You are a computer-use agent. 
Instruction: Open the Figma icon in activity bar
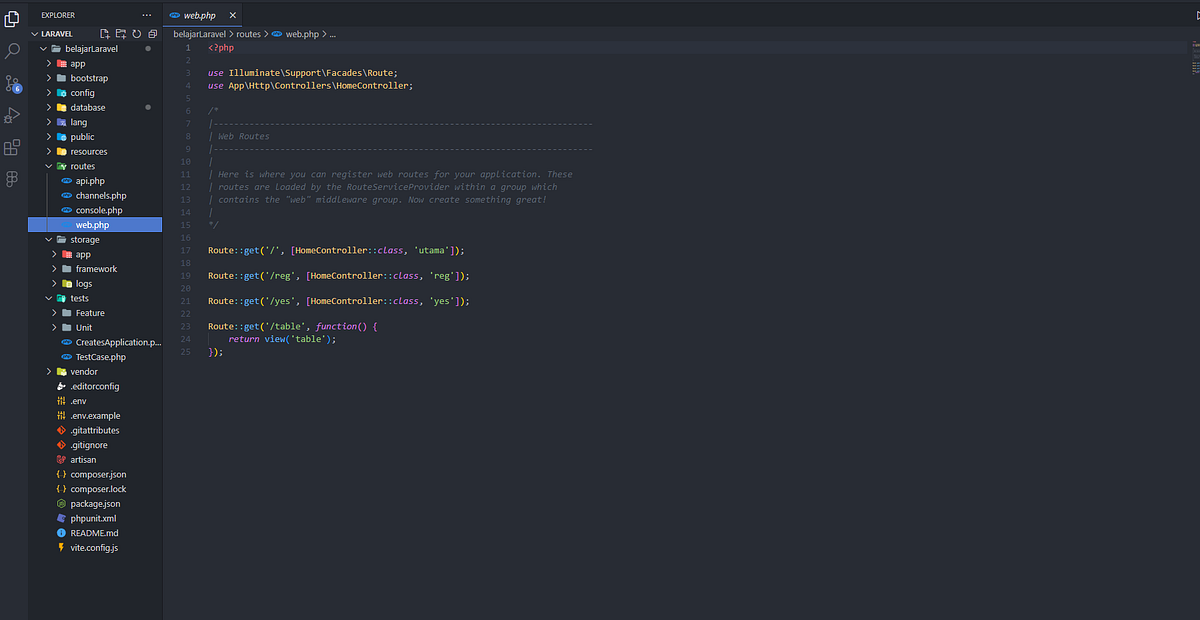[13, 179]
